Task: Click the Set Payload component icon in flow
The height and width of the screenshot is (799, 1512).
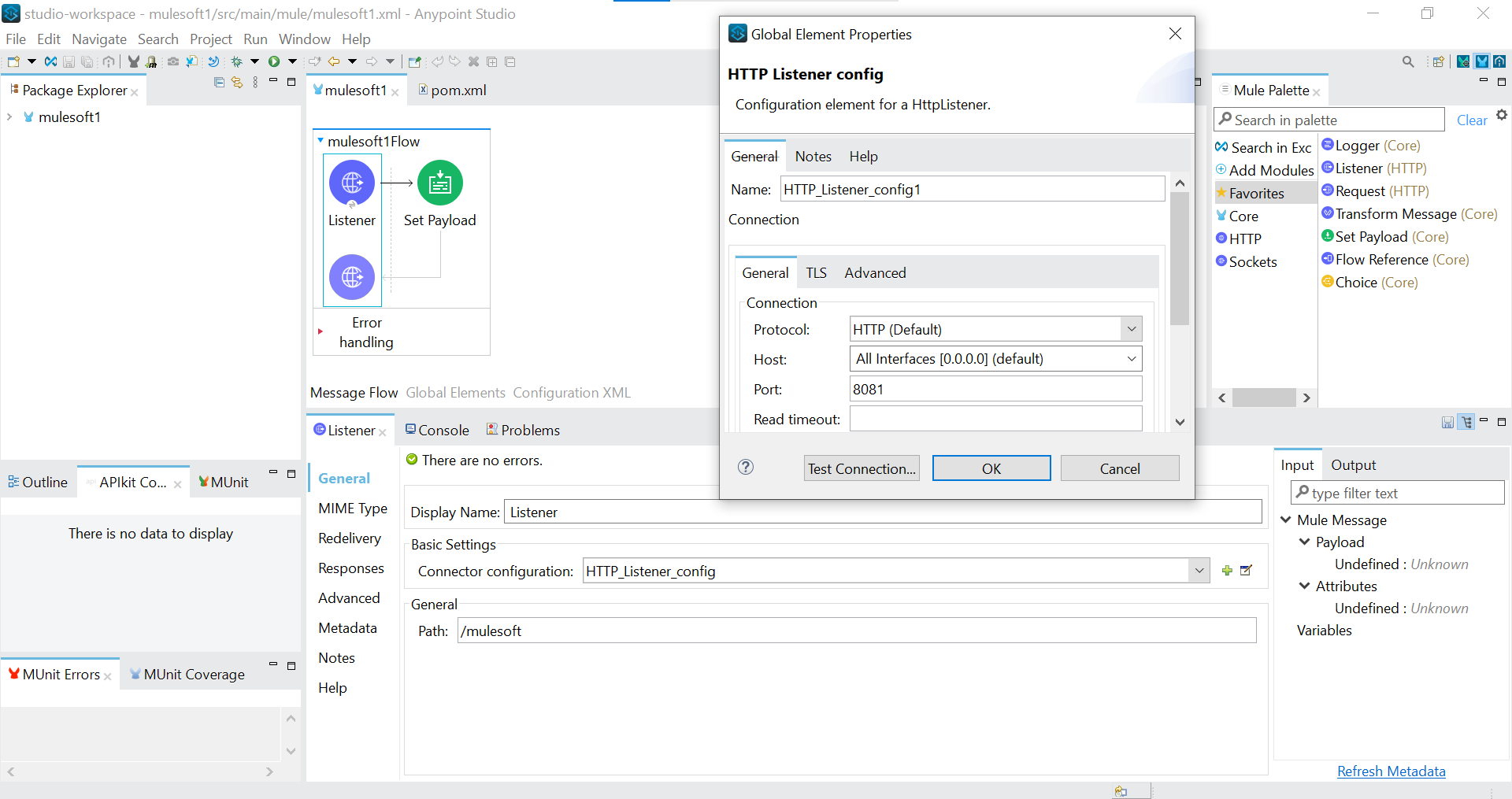Action: tap(439, 183)
